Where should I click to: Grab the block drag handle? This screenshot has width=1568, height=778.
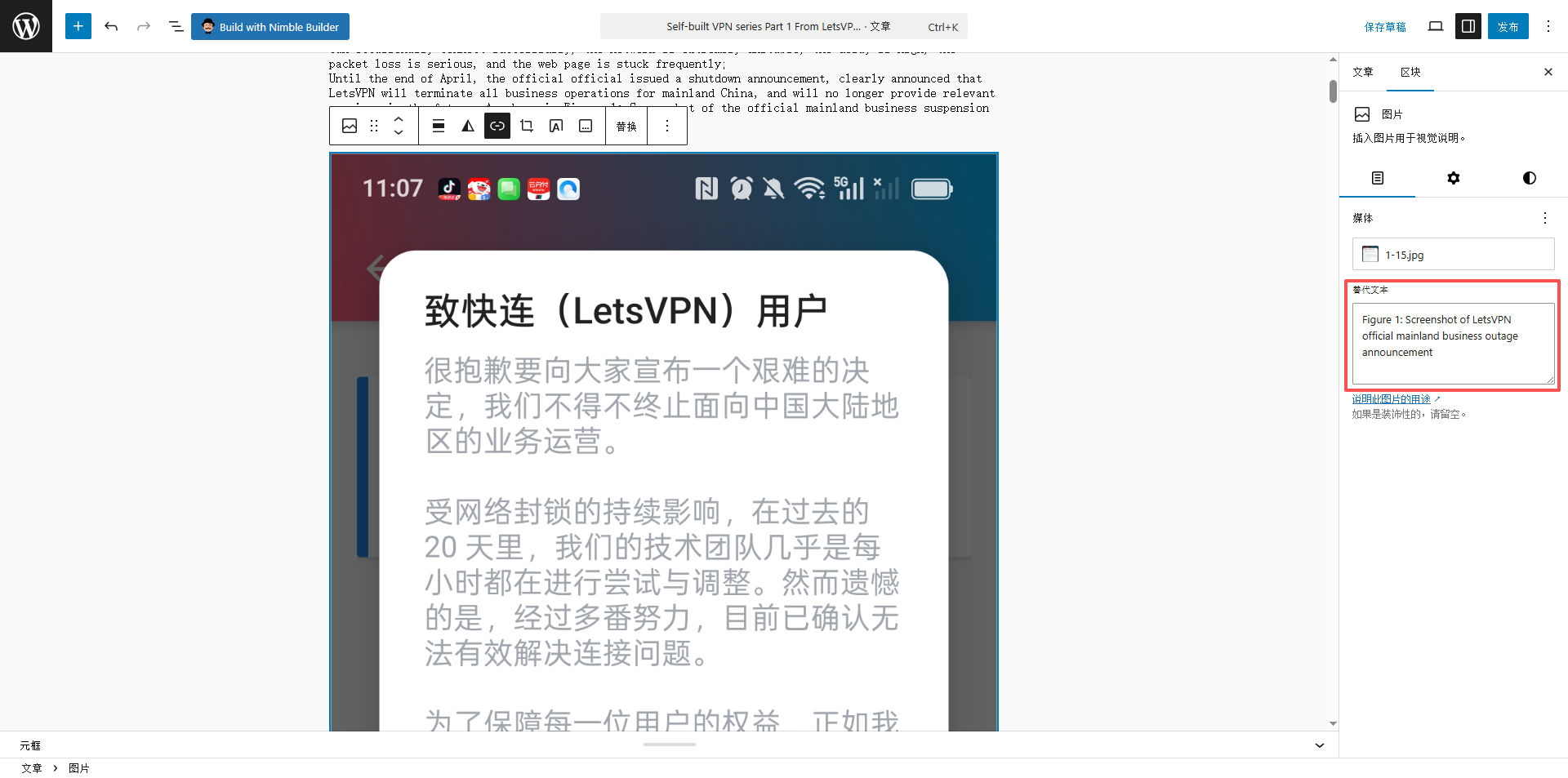point(374,126)
